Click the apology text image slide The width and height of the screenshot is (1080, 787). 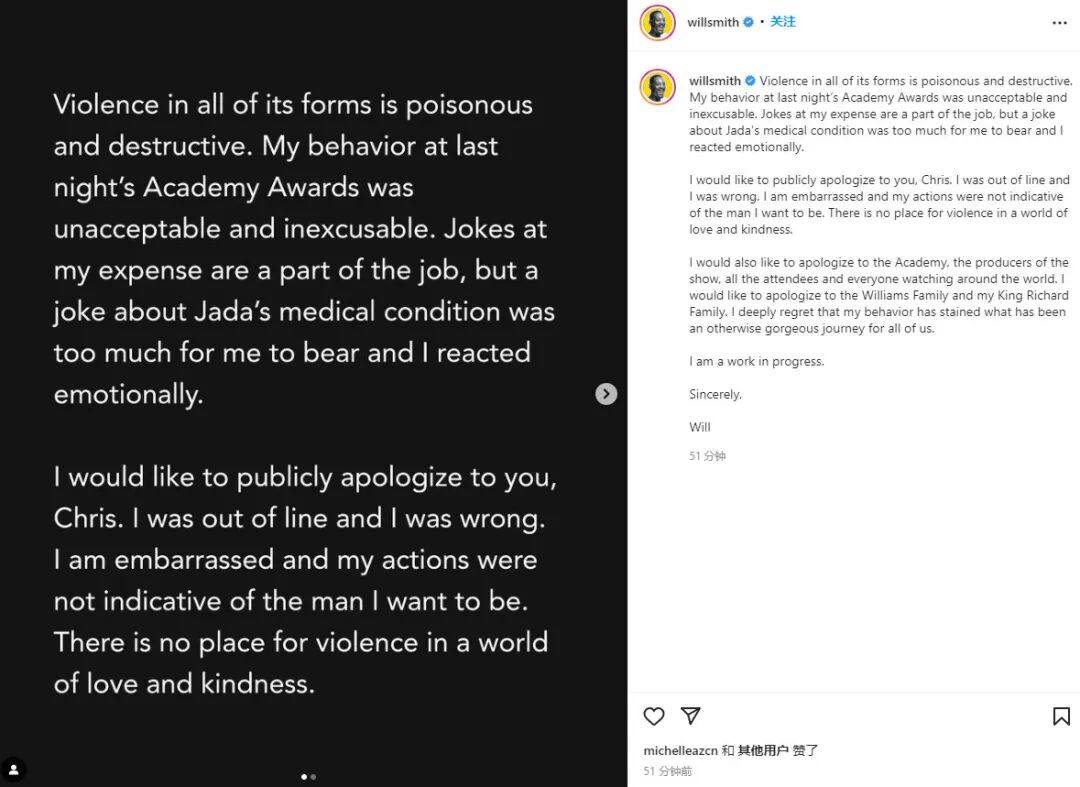(x=313, y=393)
